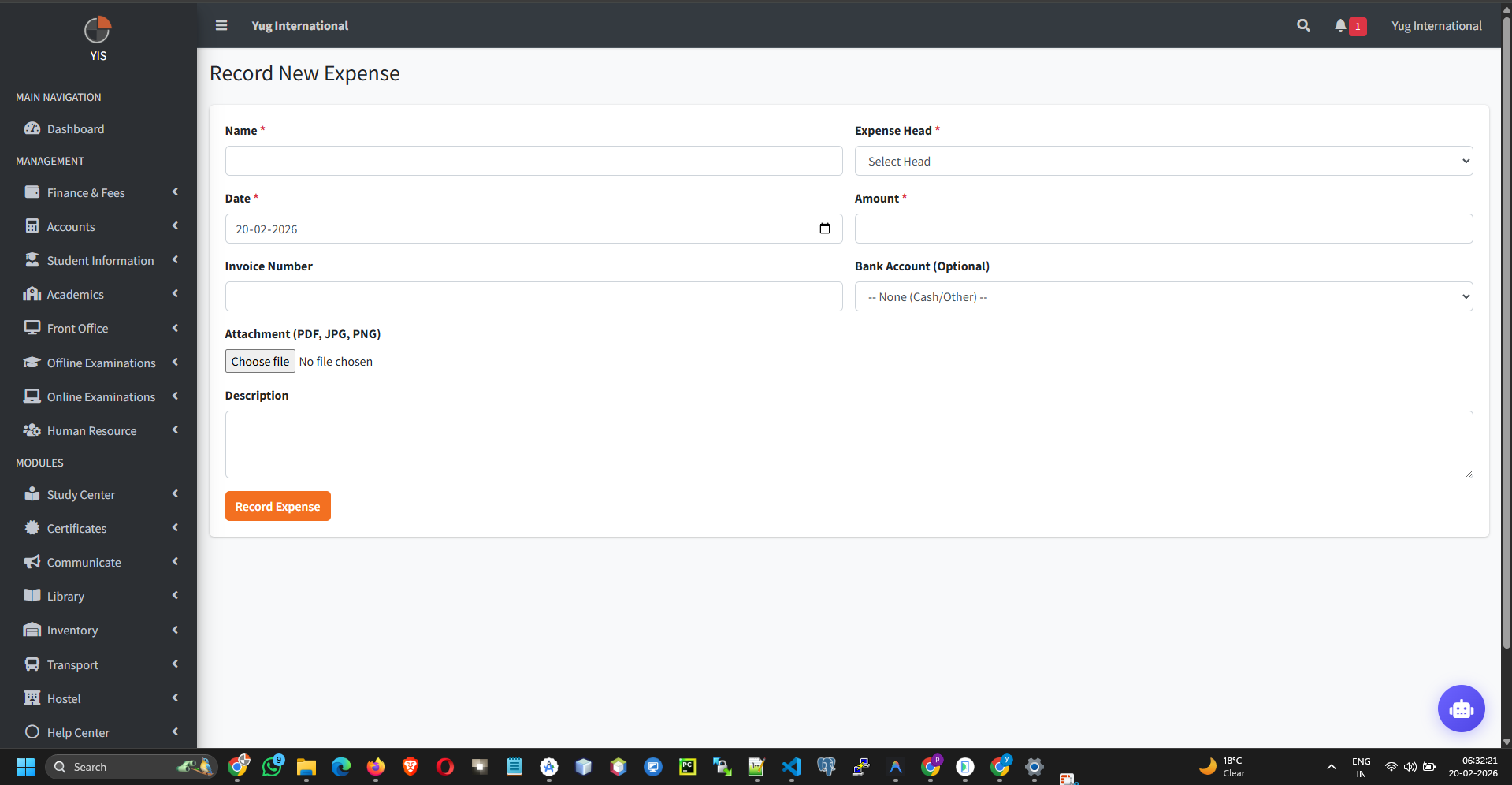Expand the Hostel submenu chevron
The width and height of the screenshot is (1512, 785).
pyautogui.click(x=174, y=698)
